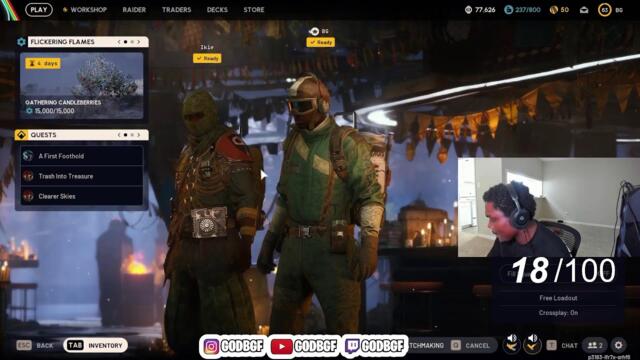Click the 77,626 coin balance
This screenshot has height=360, width=640.
click(x=485, y=9)
